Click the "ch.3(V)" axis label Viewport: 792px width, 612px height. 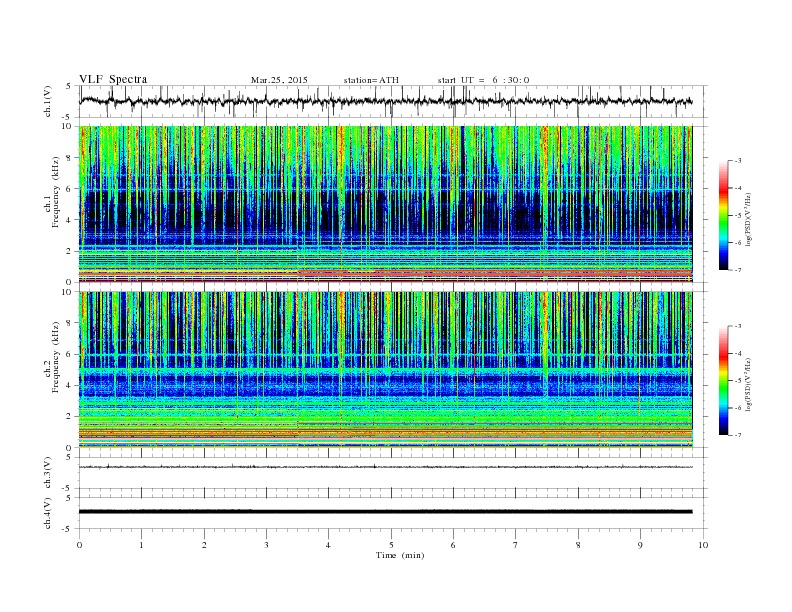tap(48, 473)
